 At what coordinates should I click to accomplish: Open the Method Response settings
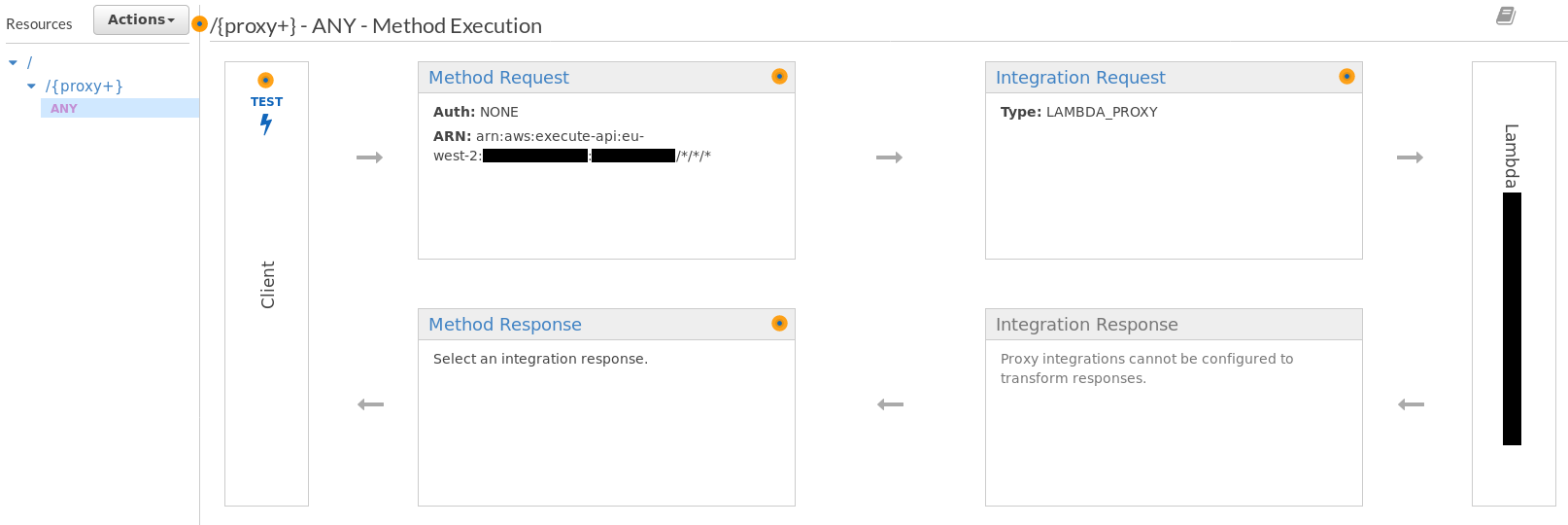click(505, 325)
